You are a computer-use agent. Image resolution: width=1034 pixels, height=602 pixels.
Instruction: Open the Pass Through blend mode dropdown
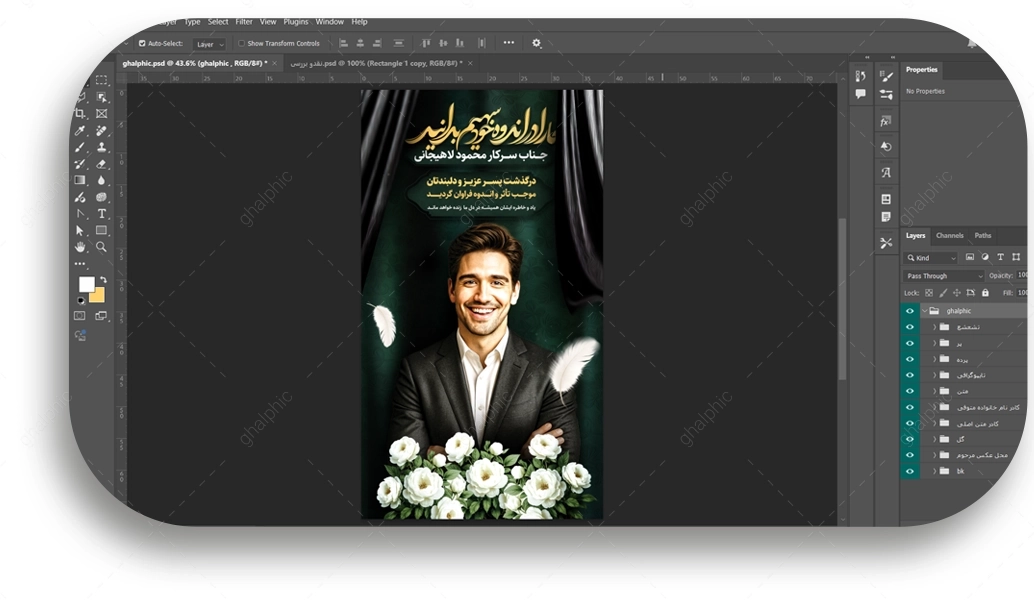943,276
